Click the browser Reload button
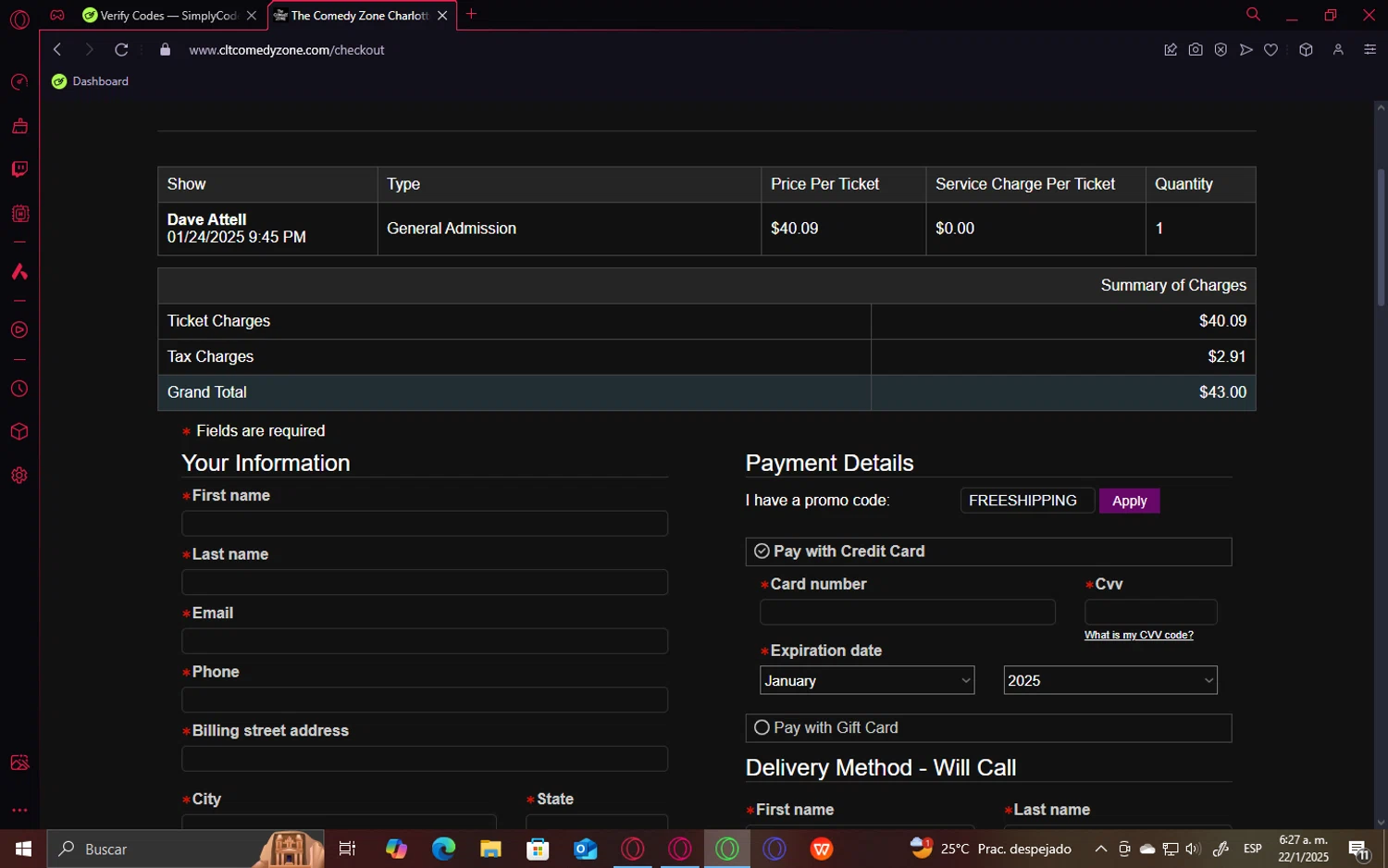1388x868 pixels. [x=121, y=50]
